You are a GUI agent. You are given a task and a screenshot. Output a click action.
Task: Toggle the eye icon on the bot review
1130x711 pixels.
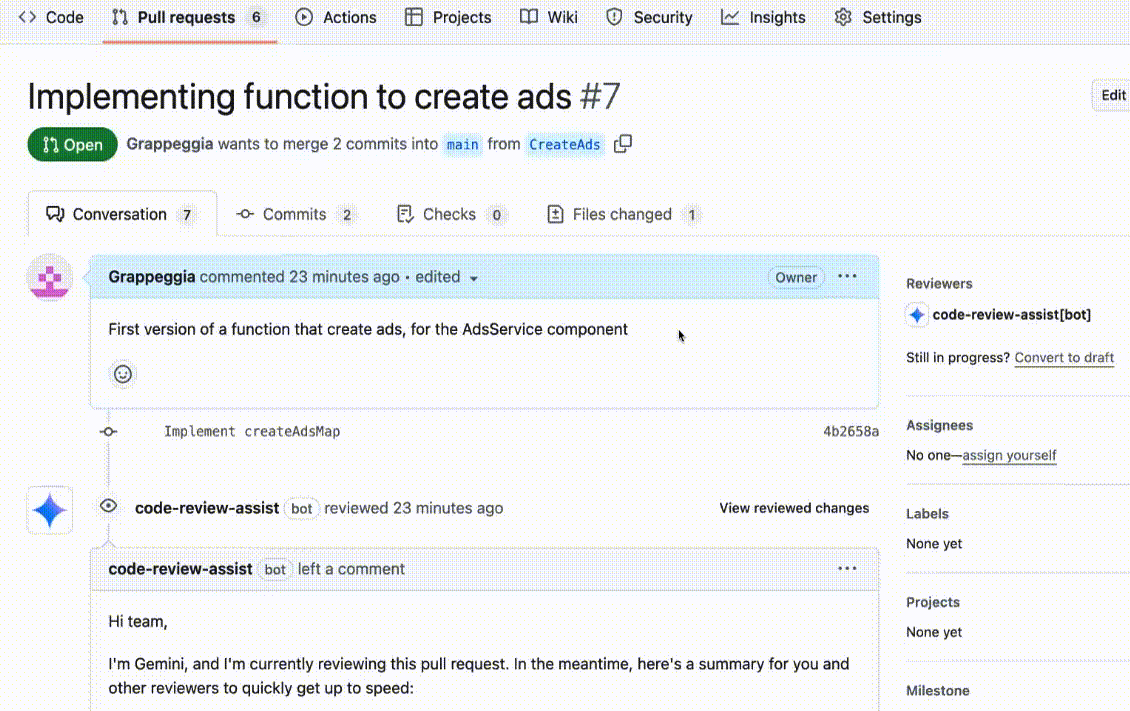pyautogui.click(x=108, y=506)
